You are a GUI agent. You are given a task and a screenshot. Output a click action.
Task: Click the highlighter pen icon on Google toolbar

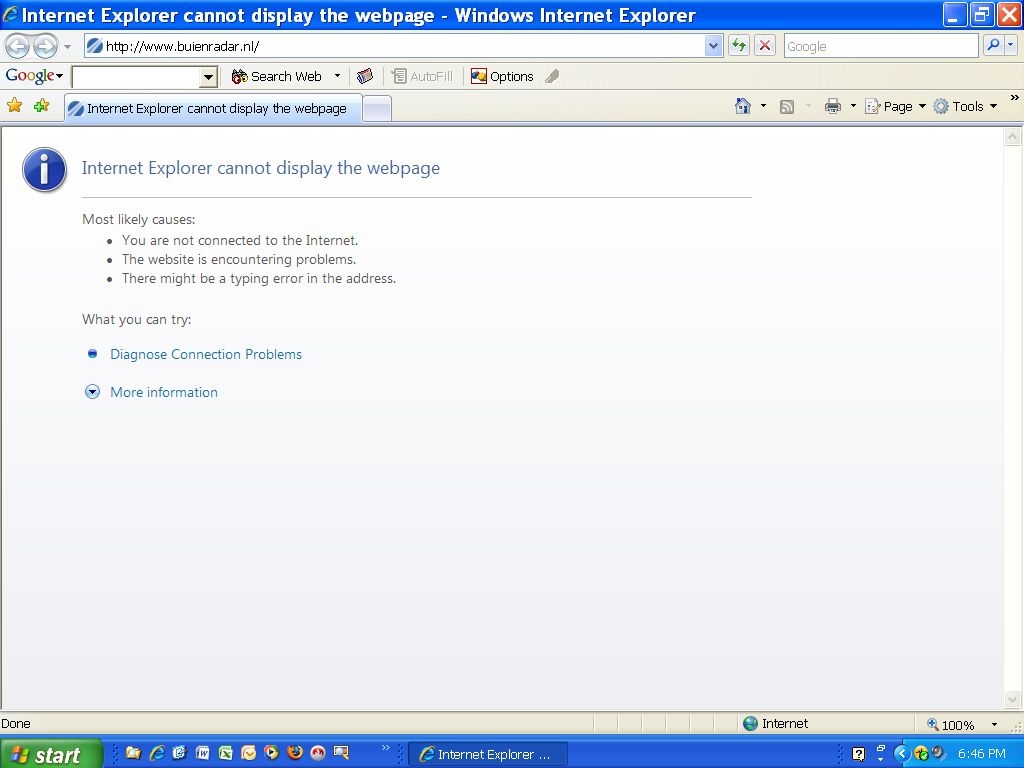(552, 76)
